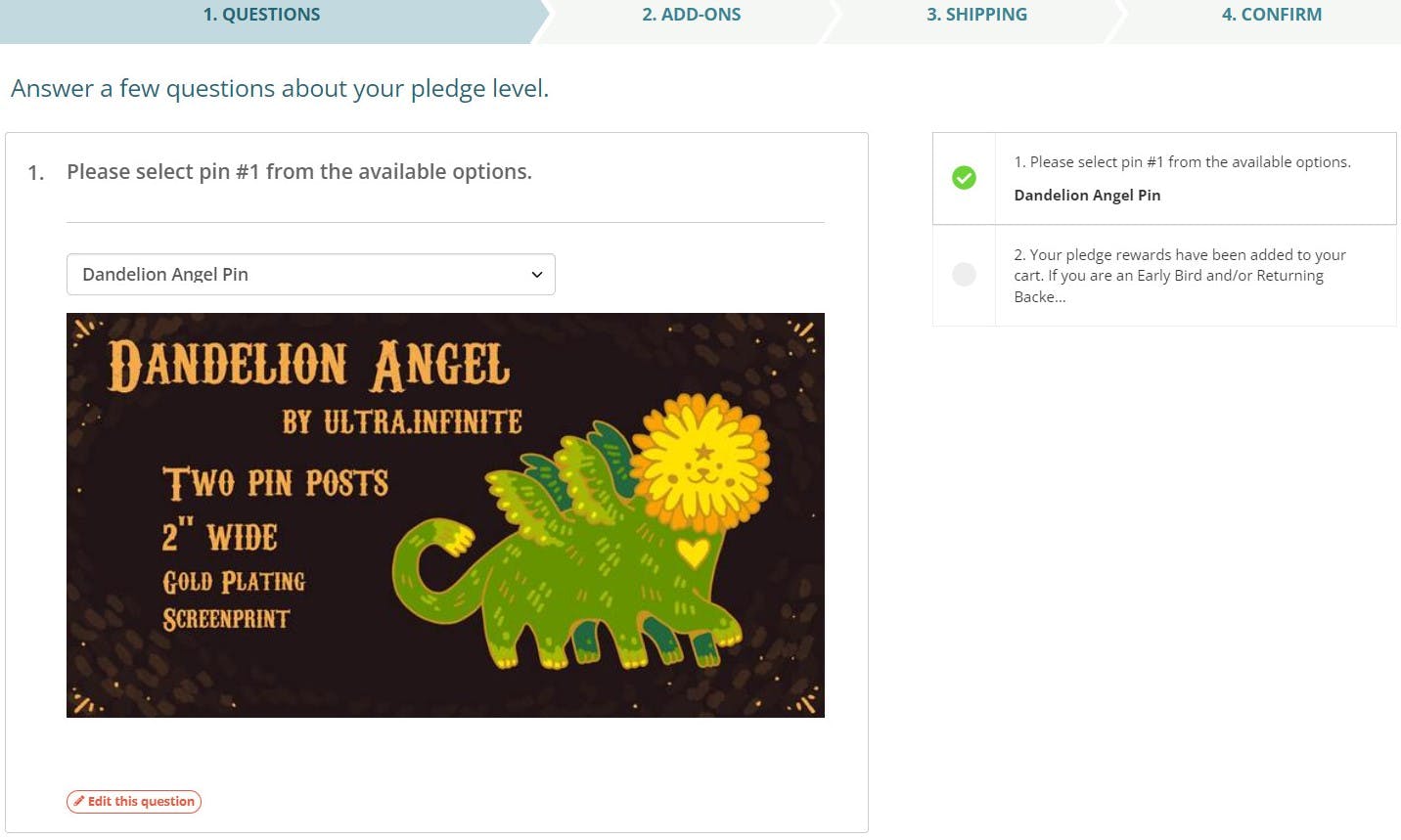Expand pin options using the chevron arrow
The height and width of the screenshot is (840, 1401).
point(536,275)
